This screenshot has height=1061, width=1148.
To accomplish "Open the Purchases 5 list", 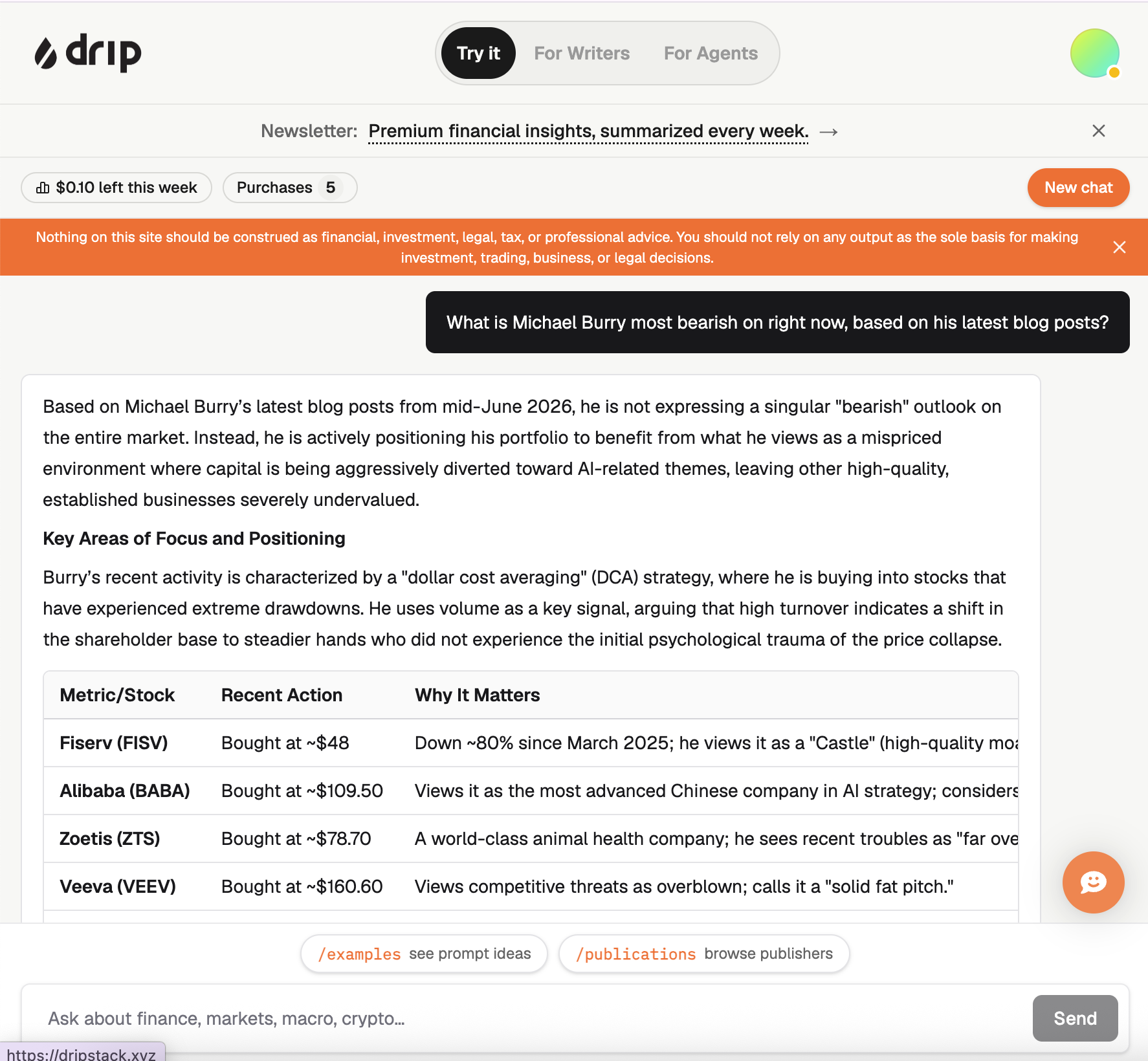I will tap(290, 188).
